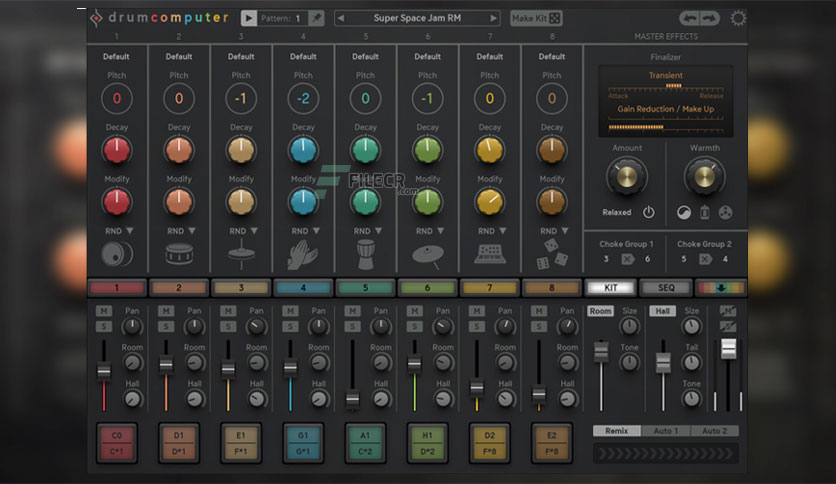The height and width of the screenshot is (484, 836).
Task: Click the Make Kit dice button
Action: pyautogui.click(x=536, y=18)
